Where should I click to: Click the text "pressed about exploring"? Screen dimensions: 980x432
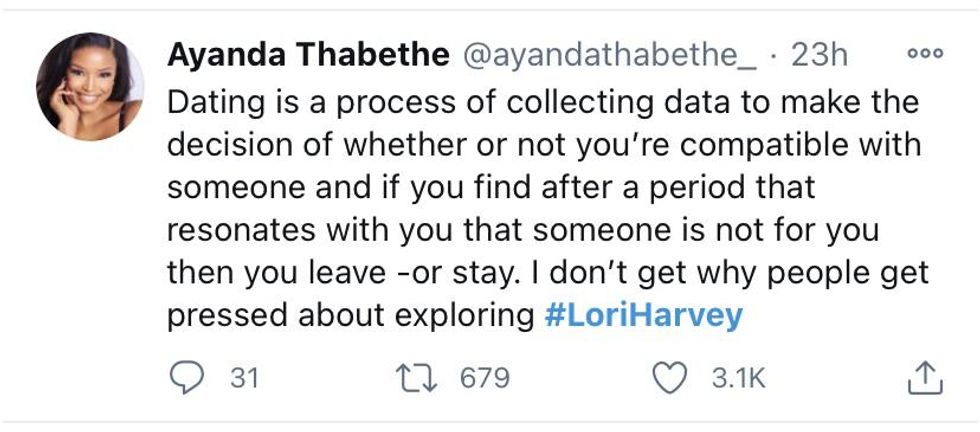point(350,315)
